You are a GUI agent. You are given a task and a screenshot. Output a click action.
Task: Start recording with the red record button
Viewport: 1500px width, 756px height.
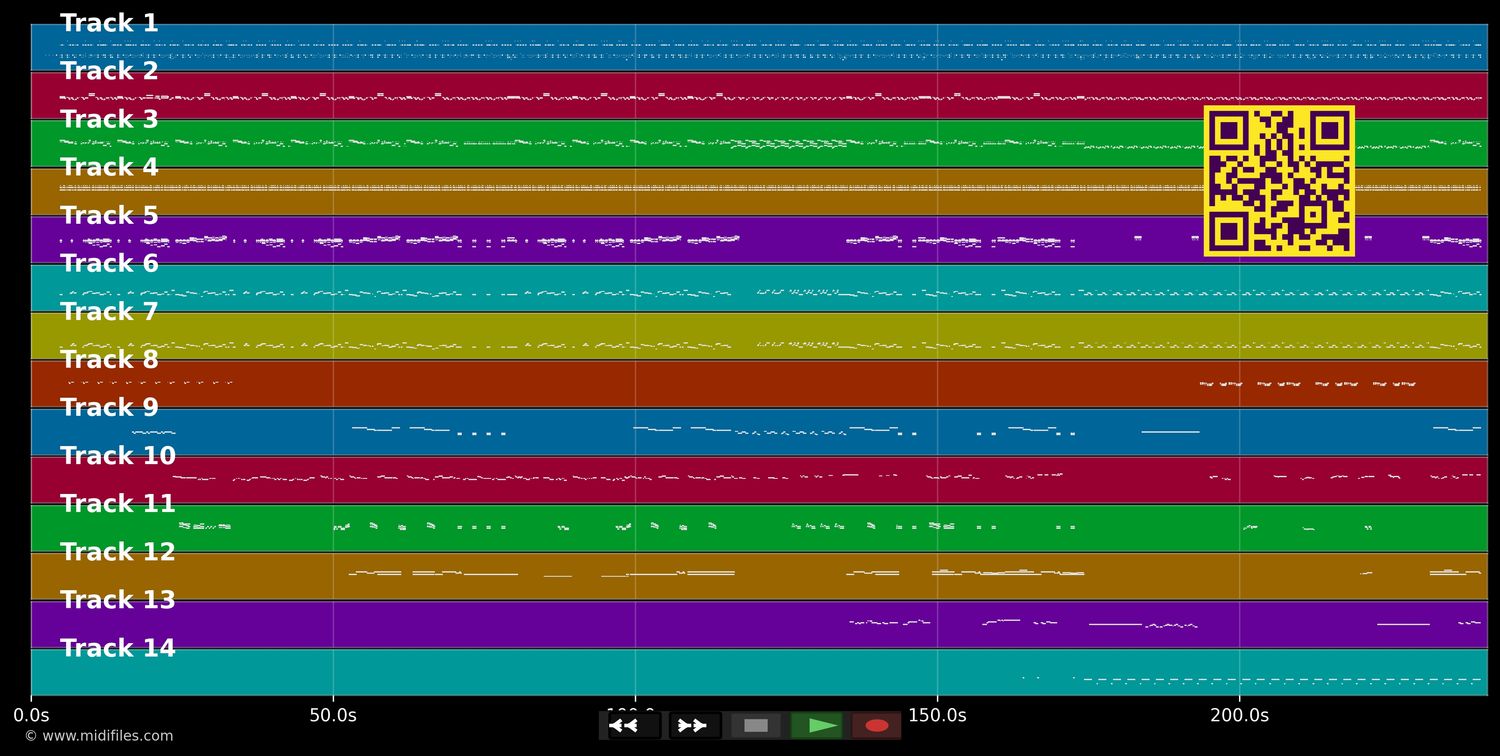[877, 725]
